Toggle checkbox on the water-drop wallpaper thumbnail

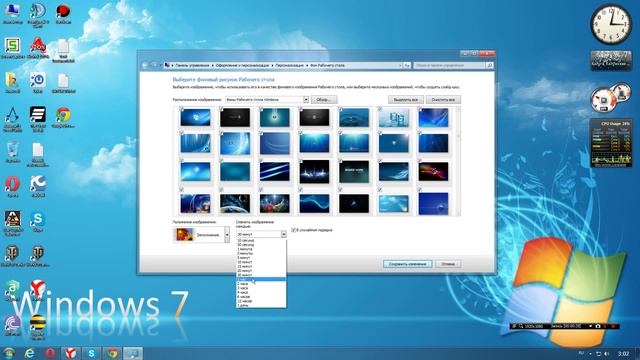coord(341,109)
